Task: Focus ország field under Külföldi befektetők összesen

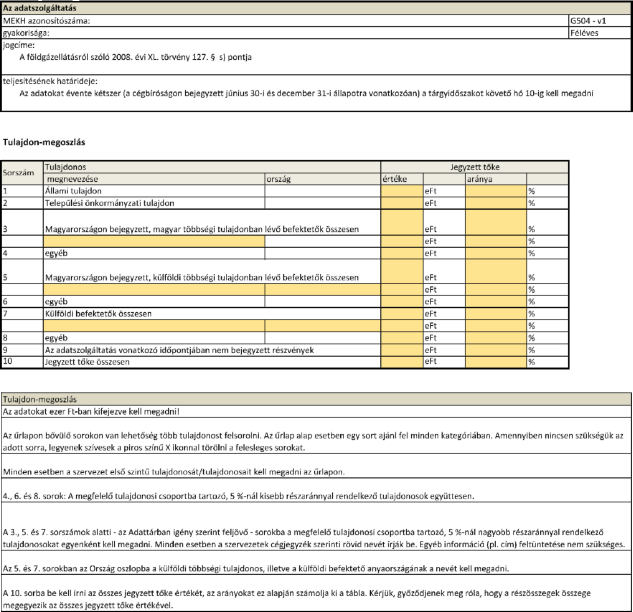Action: point(323,326)
